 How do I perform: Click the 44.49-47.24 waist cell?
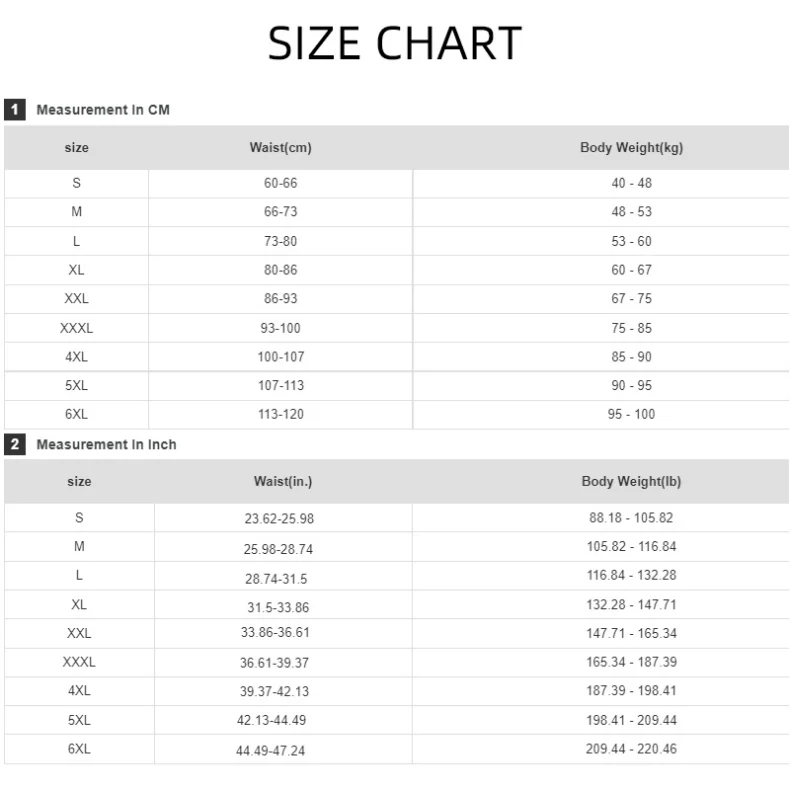click(x=271, y=750)
